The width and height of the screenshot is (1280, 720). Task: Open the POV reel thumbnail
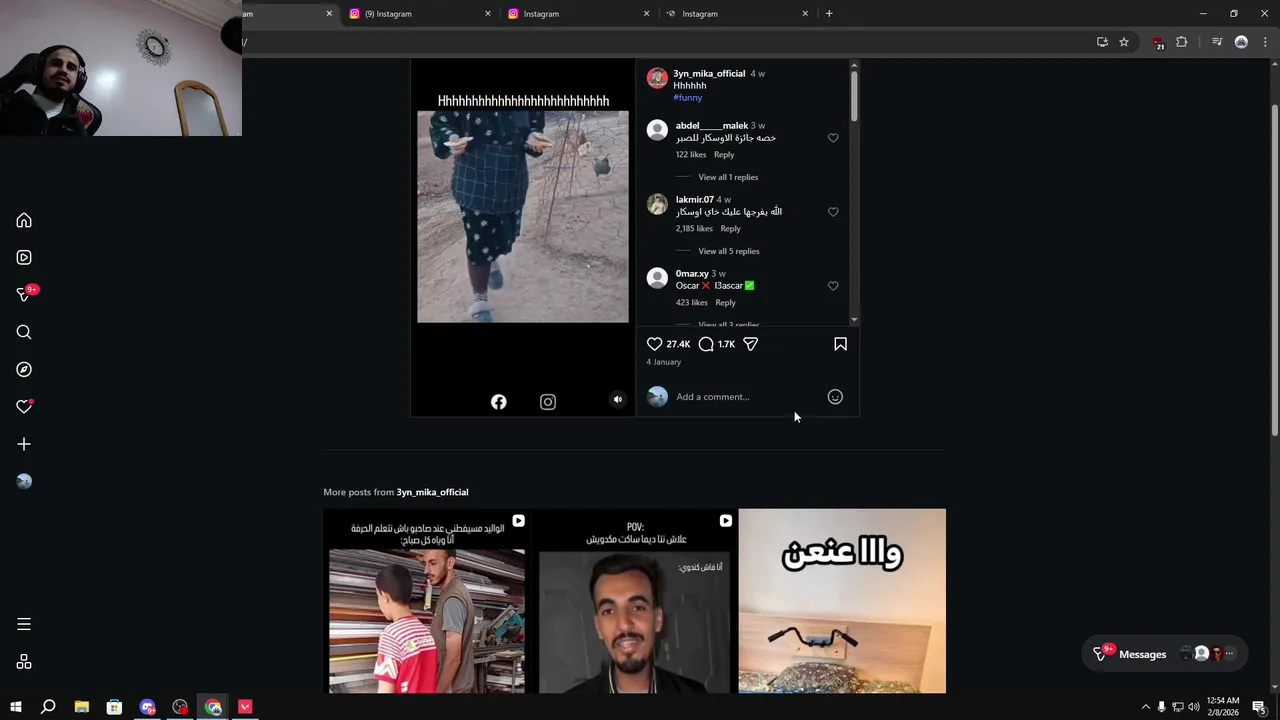(634, 601)
